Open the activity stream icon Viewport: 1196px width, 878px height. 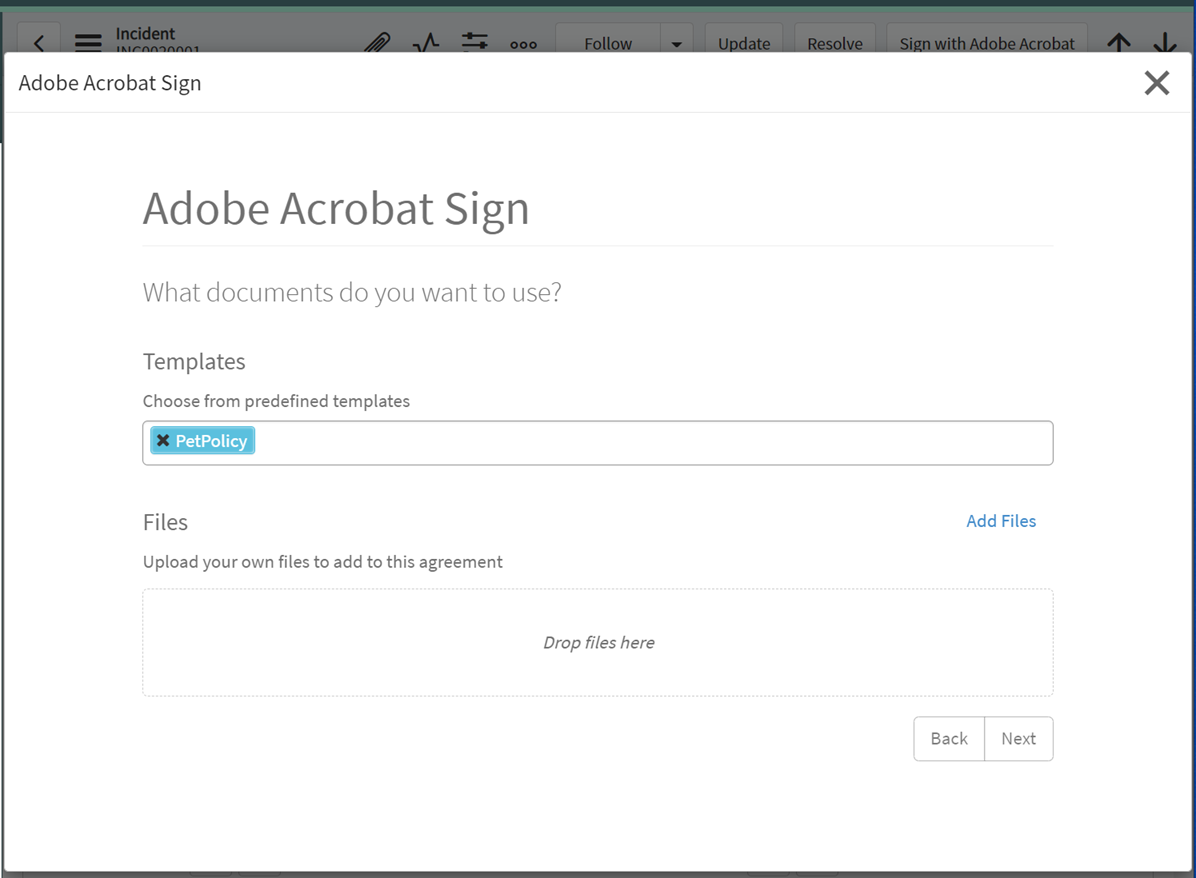pyautogui.click(x=426, y=43)
